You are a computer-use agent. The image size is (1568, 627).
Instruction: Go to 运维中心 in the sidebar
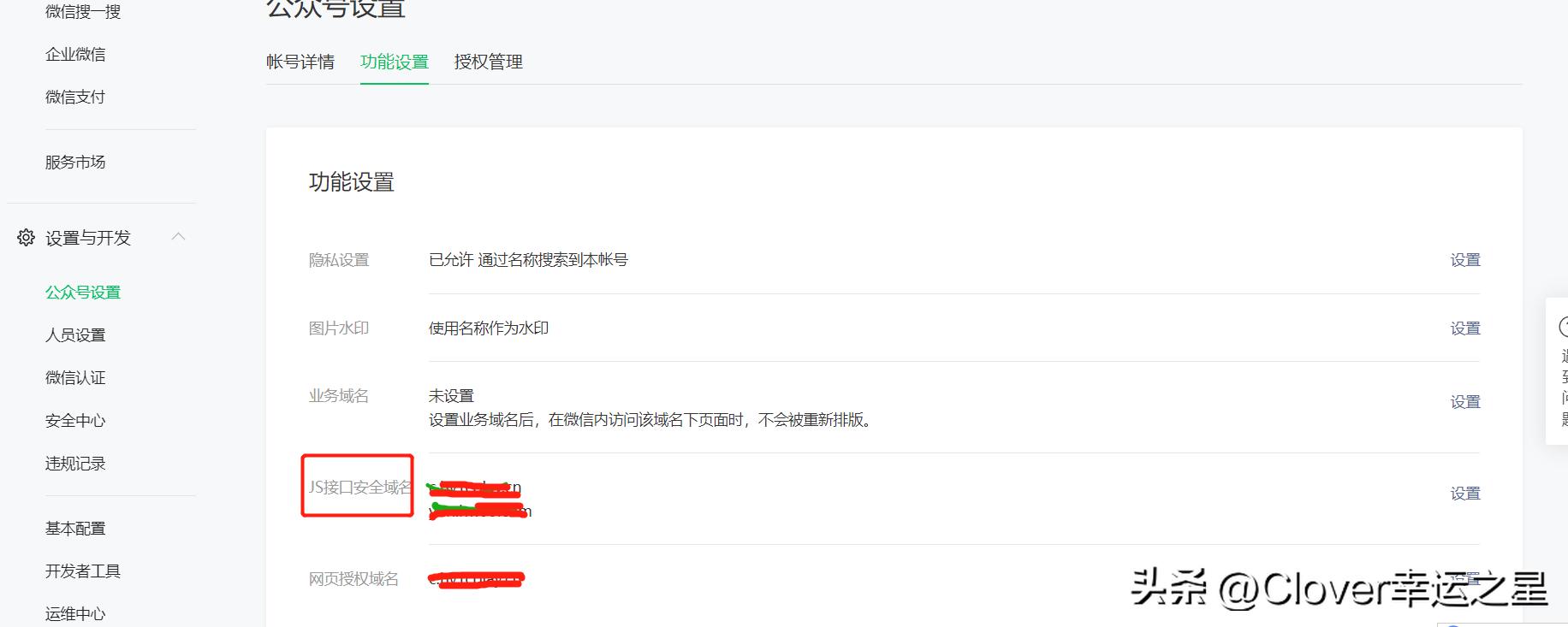pyautogui.click(x=75, y=613)
